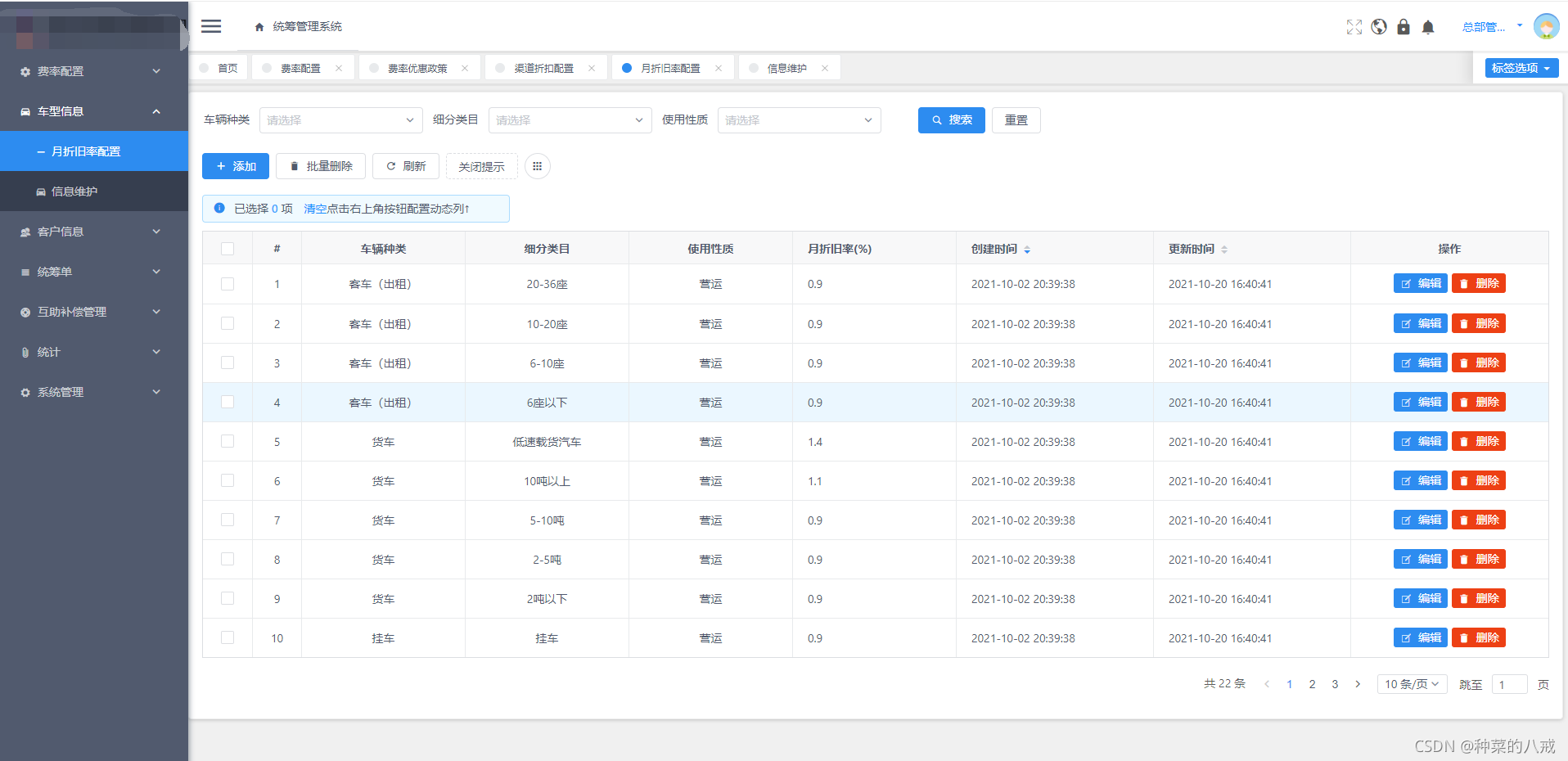This screenshot has width=1568, height=761.
Task: Select 月折旧率配置 in the sidebar
Action: [x=94, y=151]
